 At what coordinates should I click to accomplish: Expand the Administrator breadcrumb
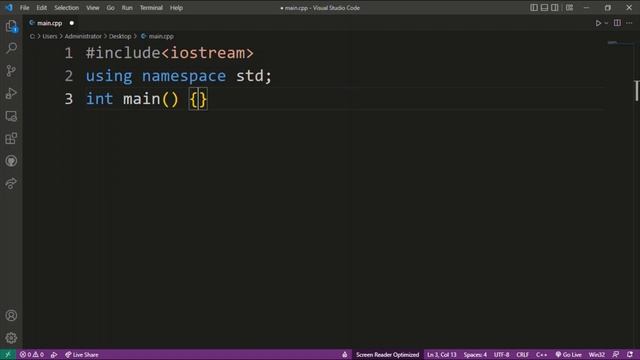click(x=83, y=36)
